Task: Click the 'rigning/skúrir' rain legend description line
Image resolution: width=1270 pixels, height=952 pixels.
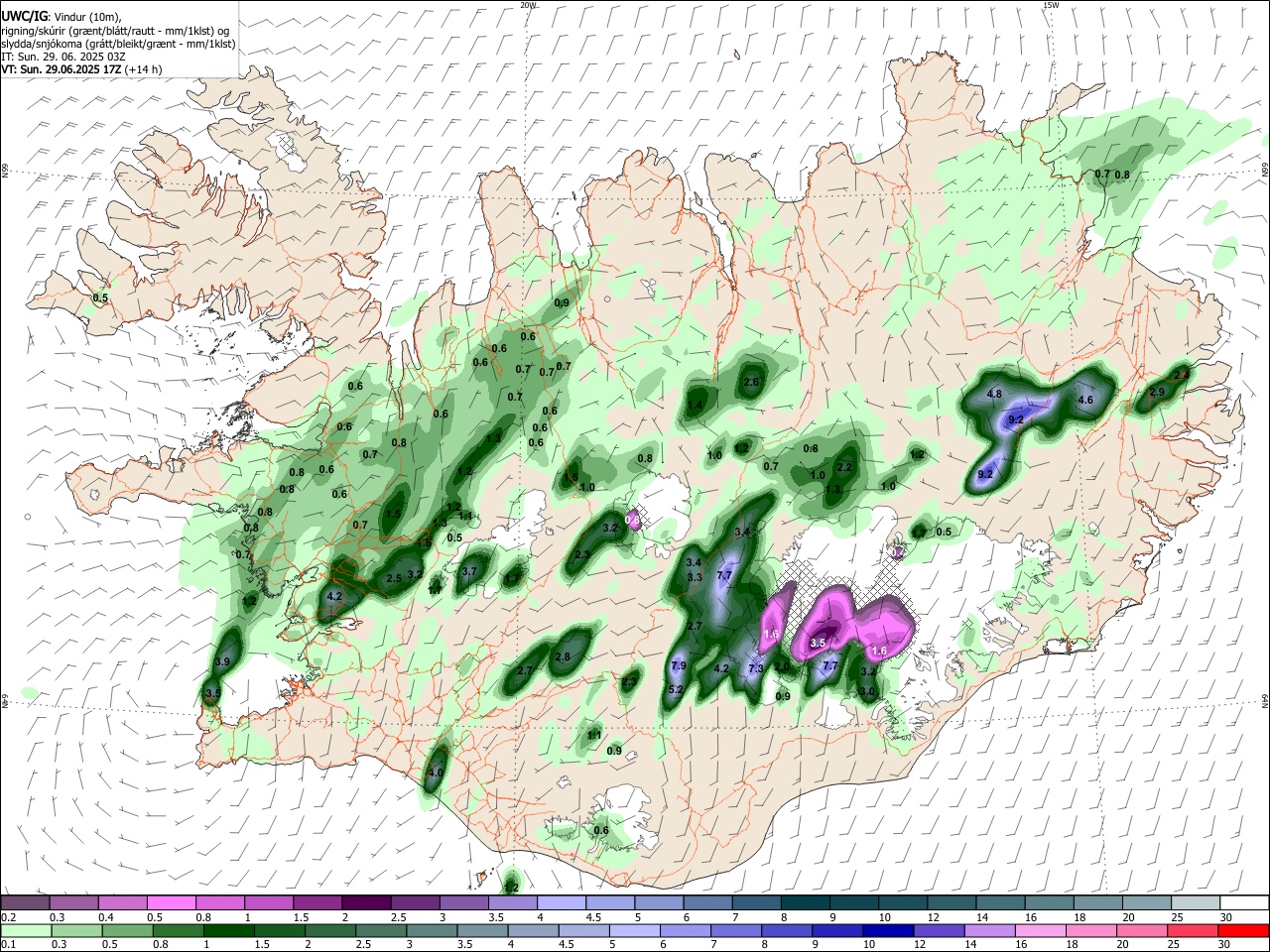Action: (x=115, y=31)
